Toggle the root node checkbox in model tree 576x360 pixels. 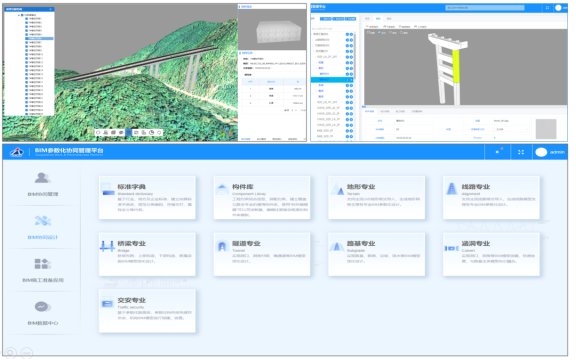(x=22, y=15)
